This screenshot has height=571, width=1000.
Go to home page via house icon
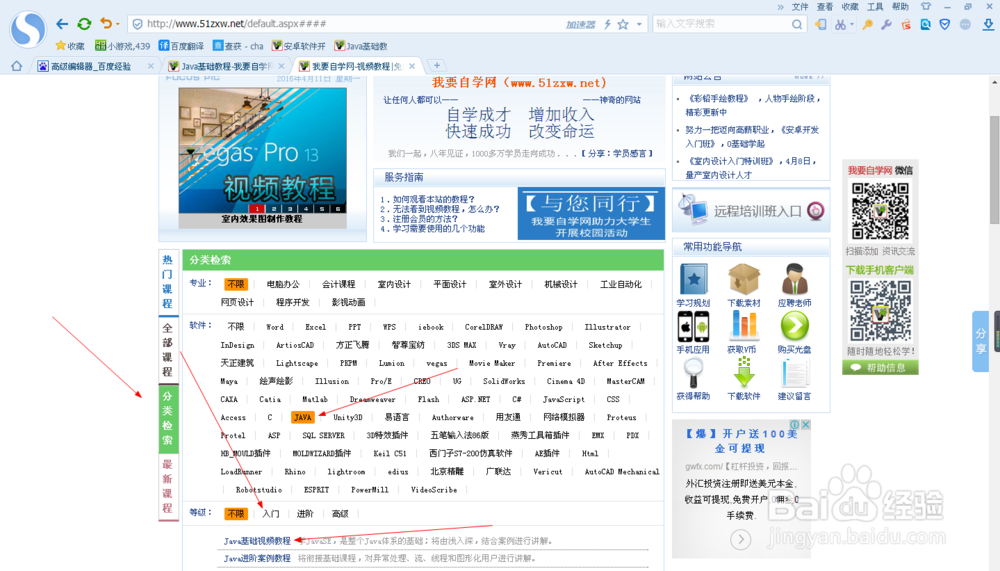click(x=17, y=66)
